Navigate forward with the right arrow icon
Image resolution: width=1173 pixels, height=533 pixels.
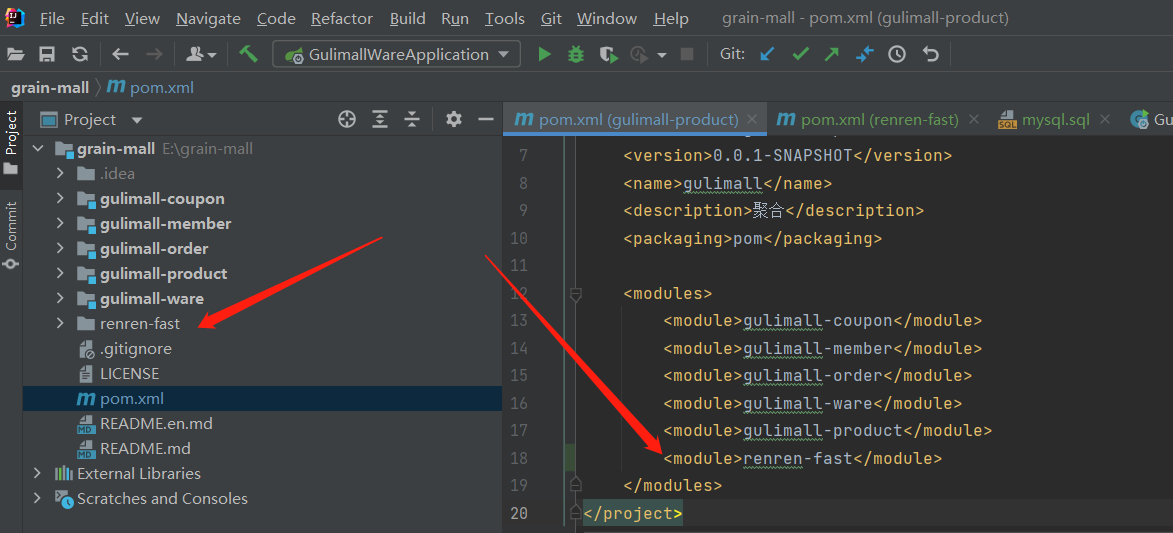(x=154, y=55)
